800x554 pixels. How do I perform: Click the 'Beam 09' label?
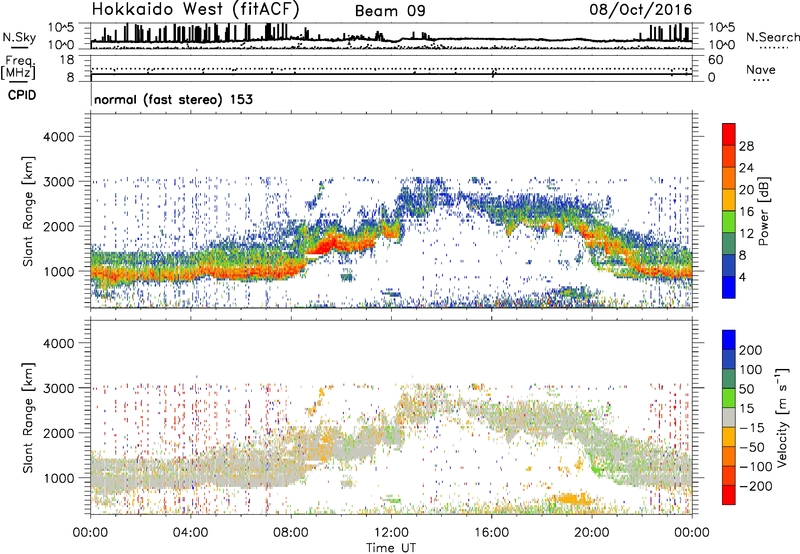(390, 11)
